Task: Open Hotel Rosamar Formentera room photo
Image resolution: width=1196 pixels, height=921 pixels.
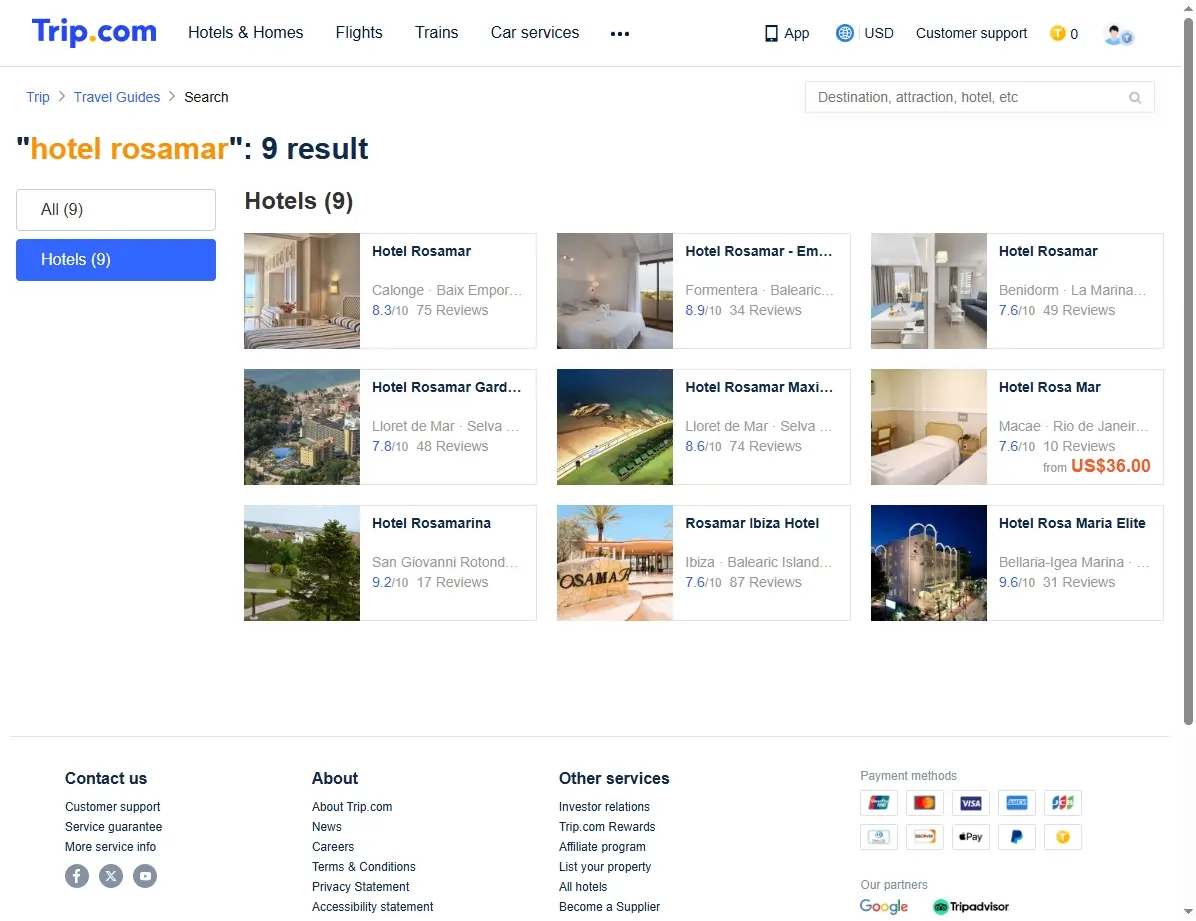Action: point(615,291)
